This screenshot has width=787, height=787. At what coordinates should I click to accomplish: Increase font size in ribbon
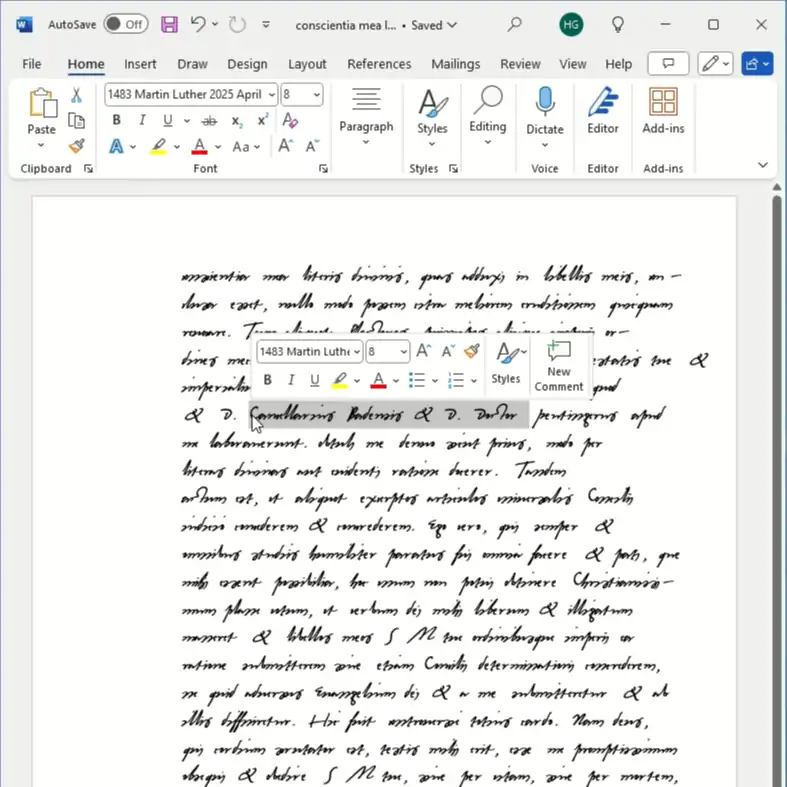(x=286, y=146)
